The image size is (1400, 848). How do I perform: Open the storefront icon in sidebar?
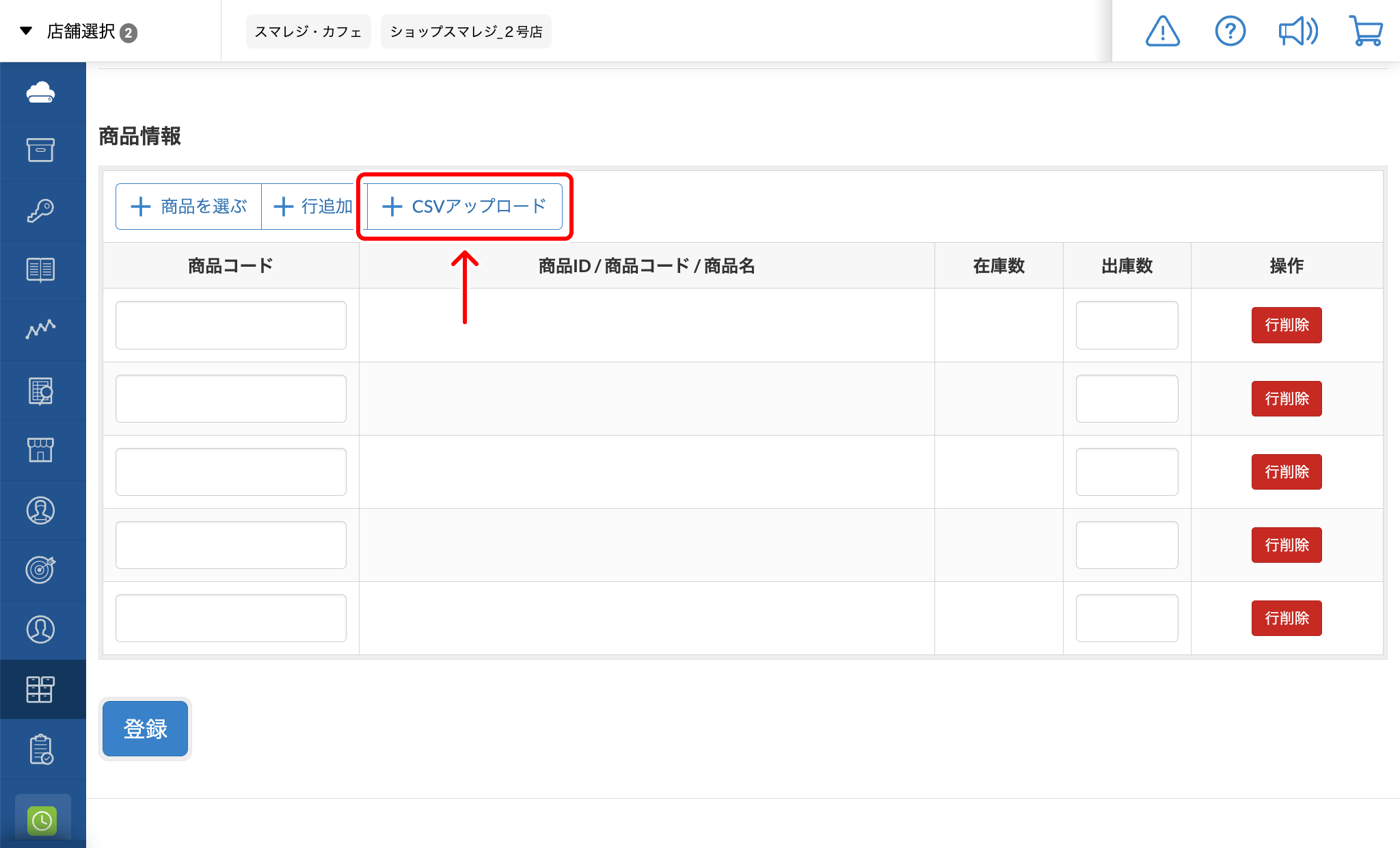[41, 450]
